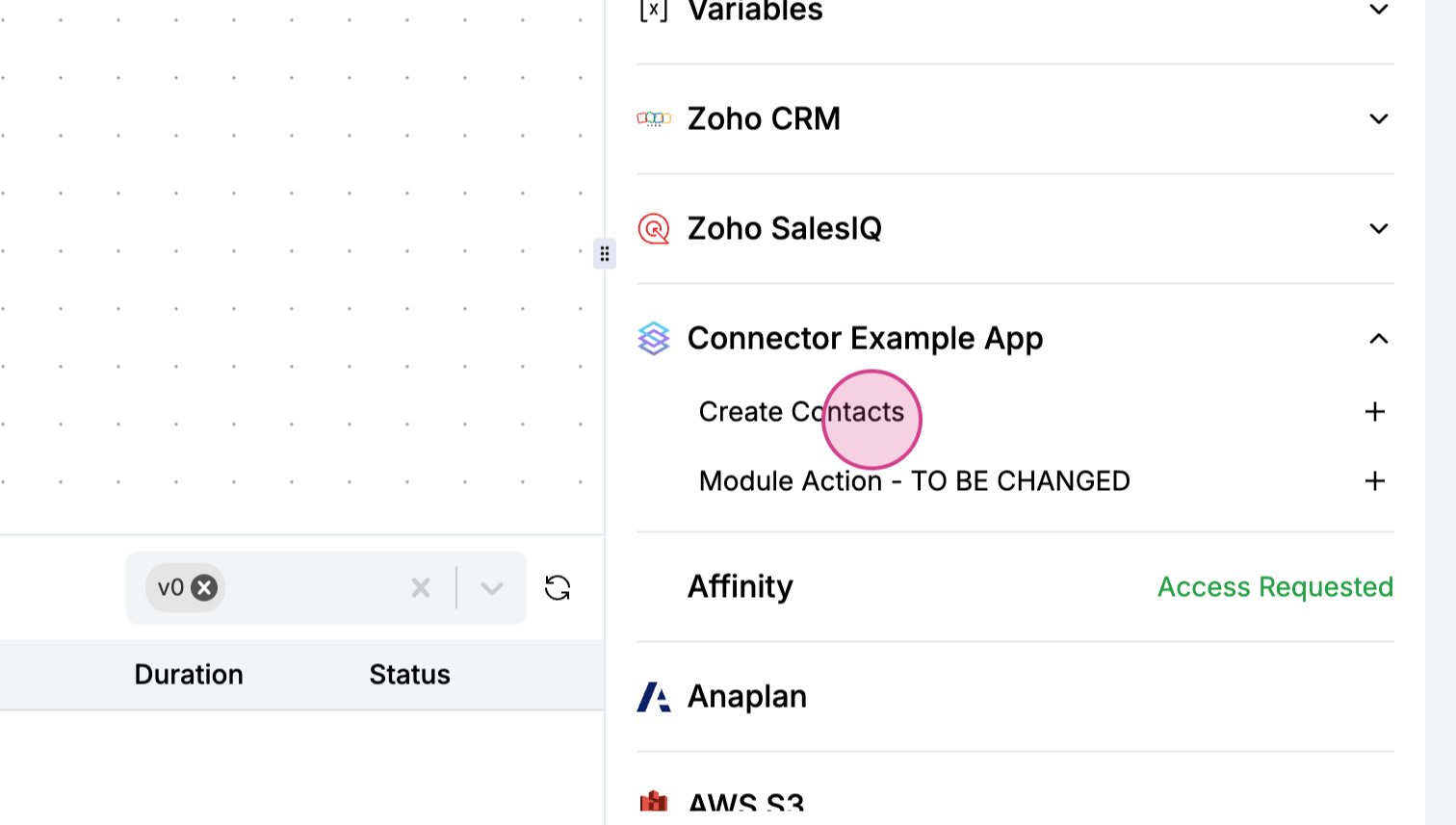The height and width of the screenshot is (825, 1456).
Task: Clear all selected version filters
Action: (421, 587)
